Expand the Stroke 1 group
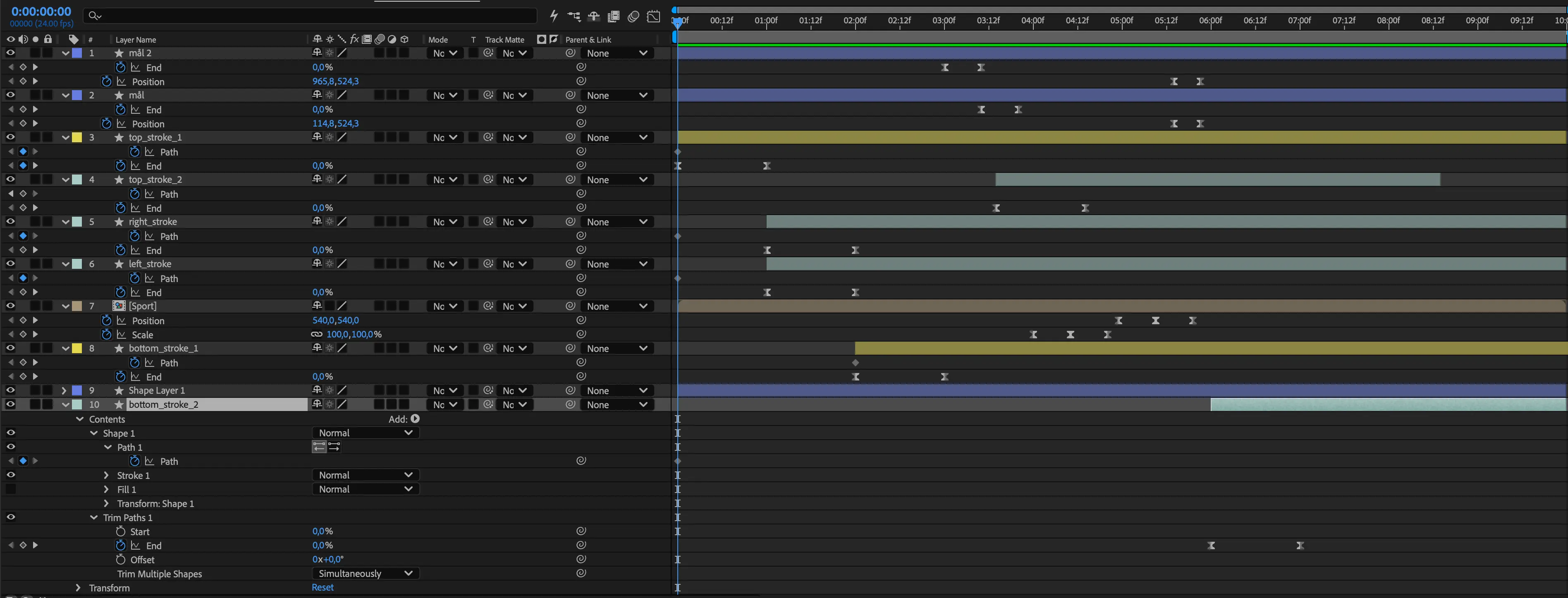Viewport: 1568px width, 598px height. tap(106, 475)
